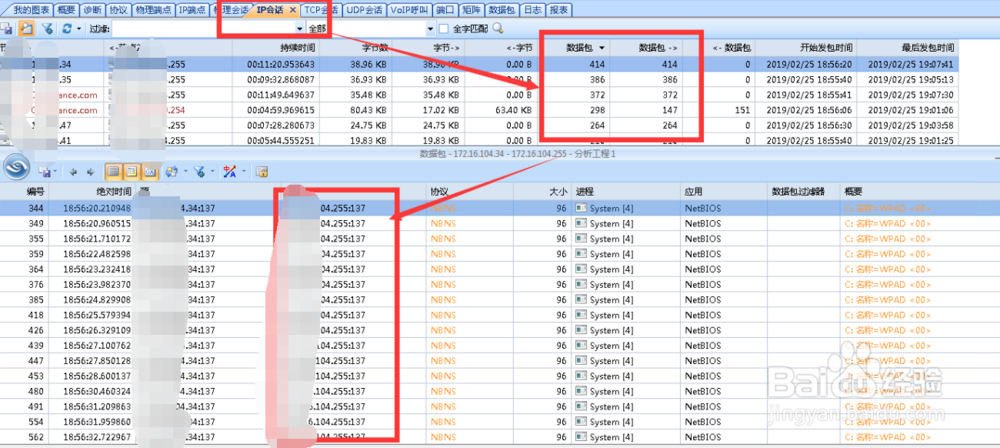Go to the previous packet arrow
1000x448 pixels.
pos(73,172)
